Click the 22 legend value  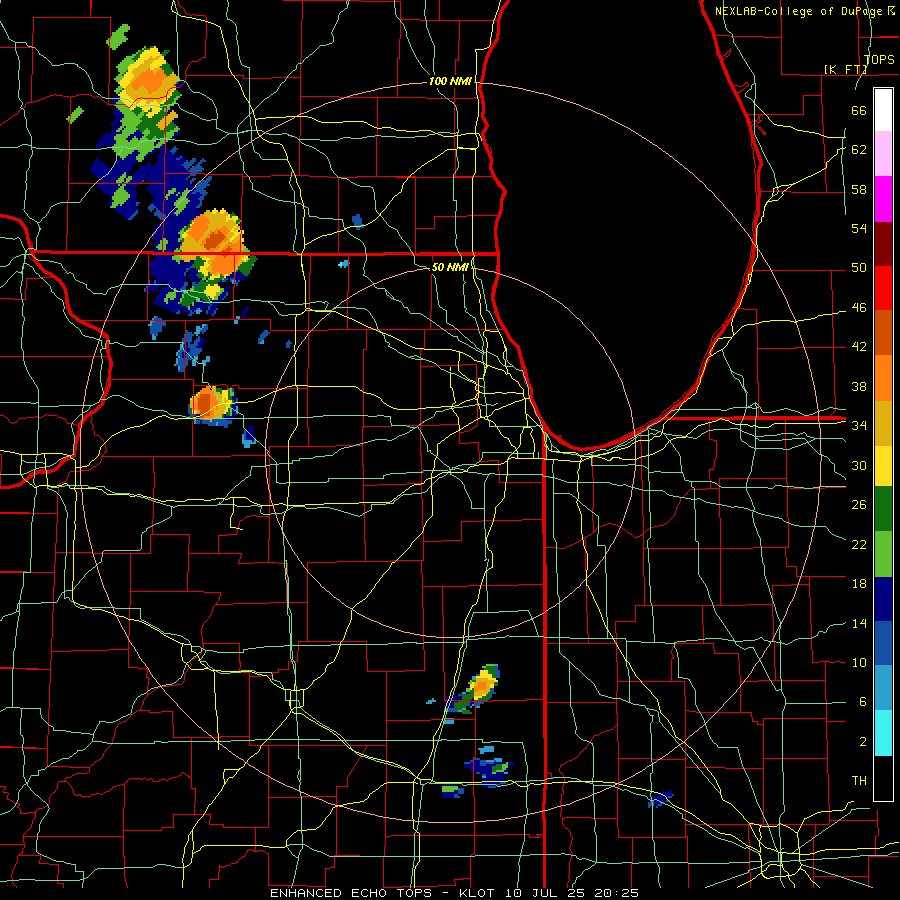pos(859,544)
